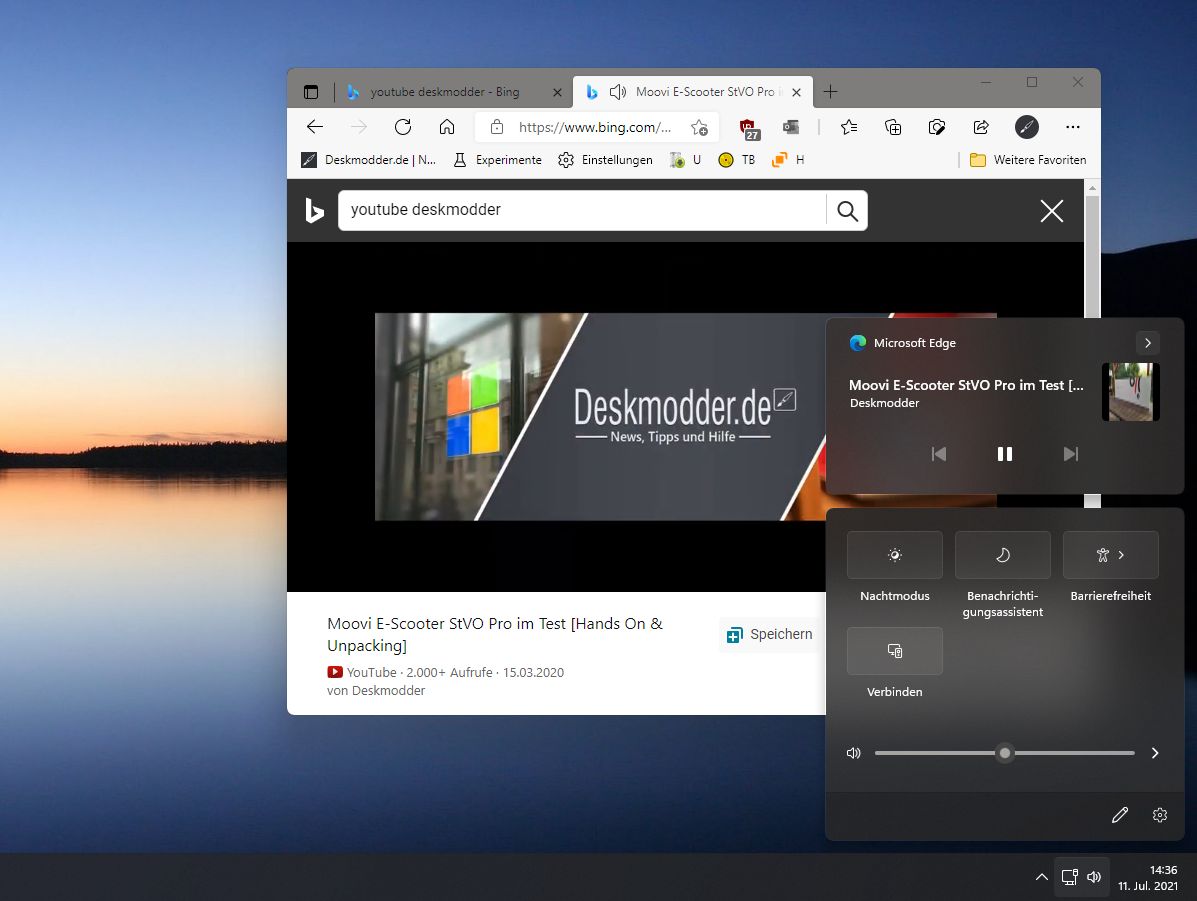Click the media thumbnail in flyout
Viewport: 1197px width, 901px height.
pos(1131,392)
